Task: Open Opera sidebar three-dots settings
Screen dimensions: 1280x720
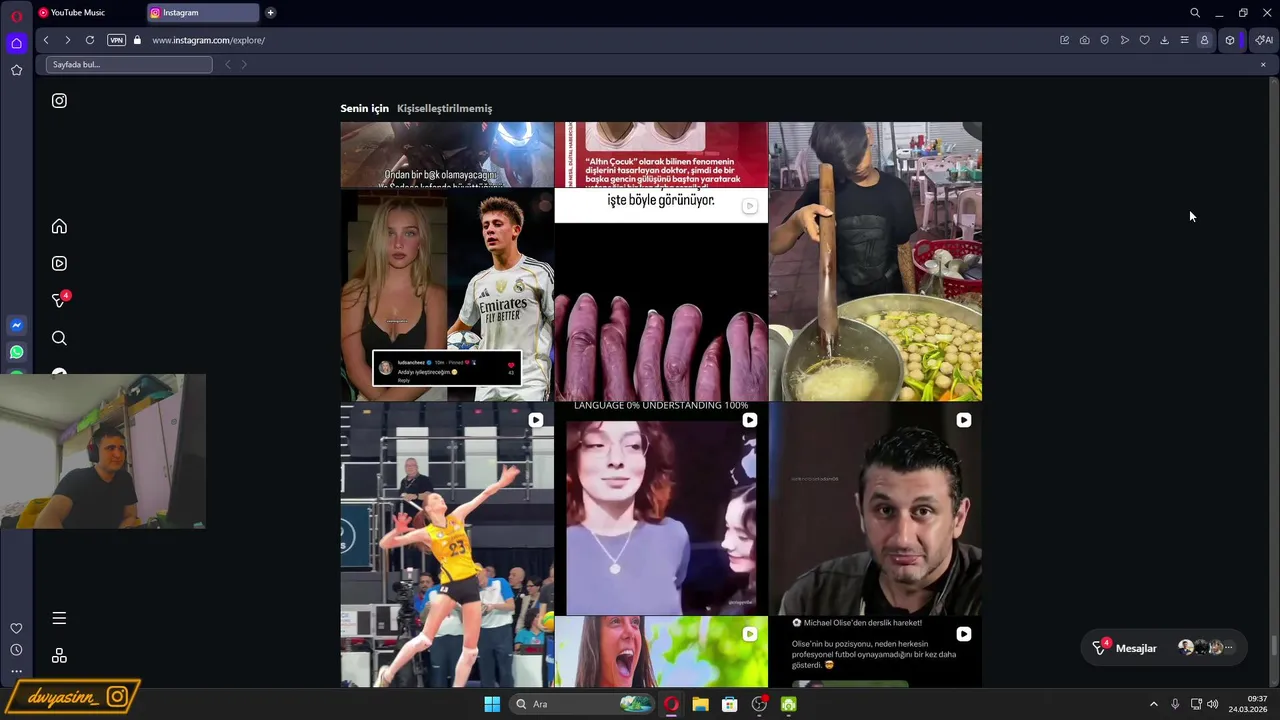Action: (x=16, y=672)
